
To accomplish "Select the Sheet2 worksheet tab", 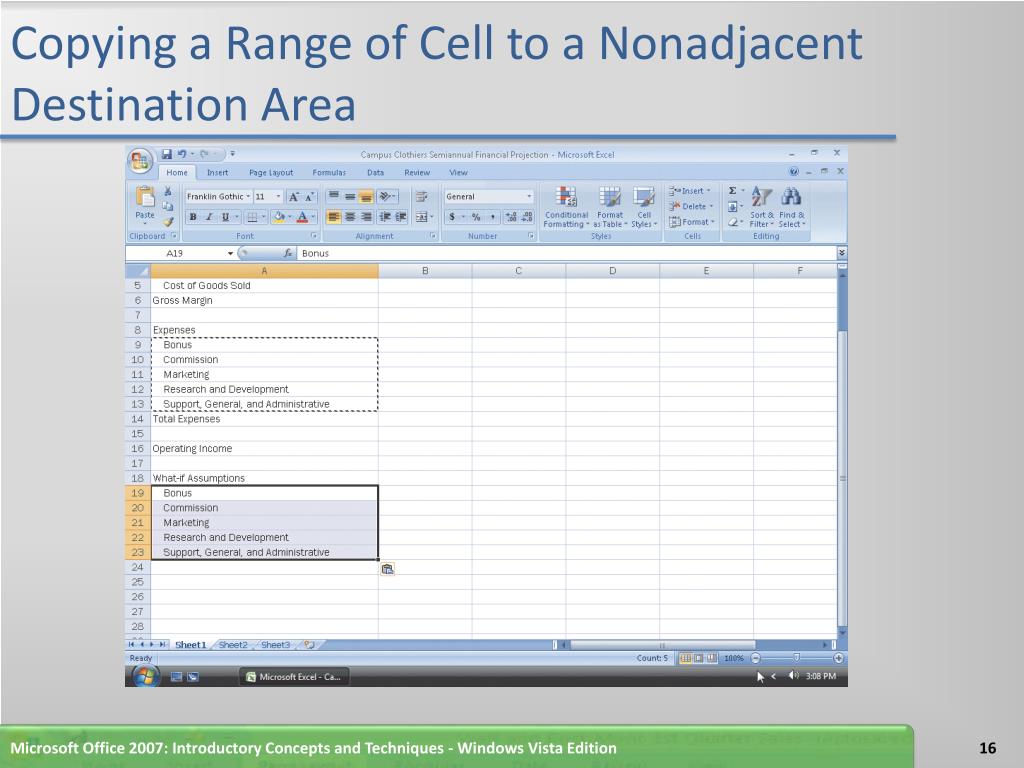I will point(233,645).
